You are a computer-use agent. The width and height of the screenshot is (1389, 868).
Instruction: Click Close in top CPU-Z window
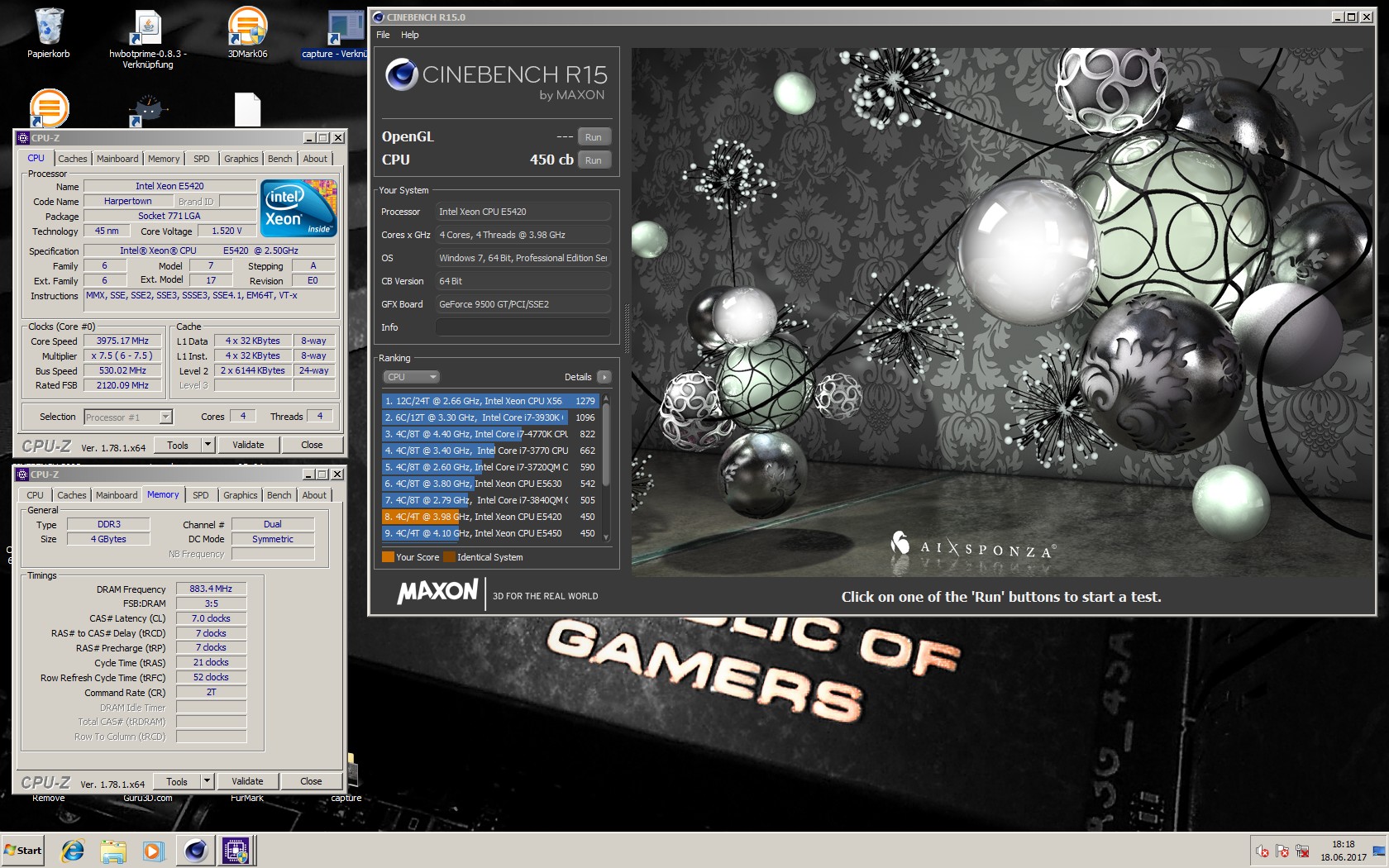click(312, 445)
